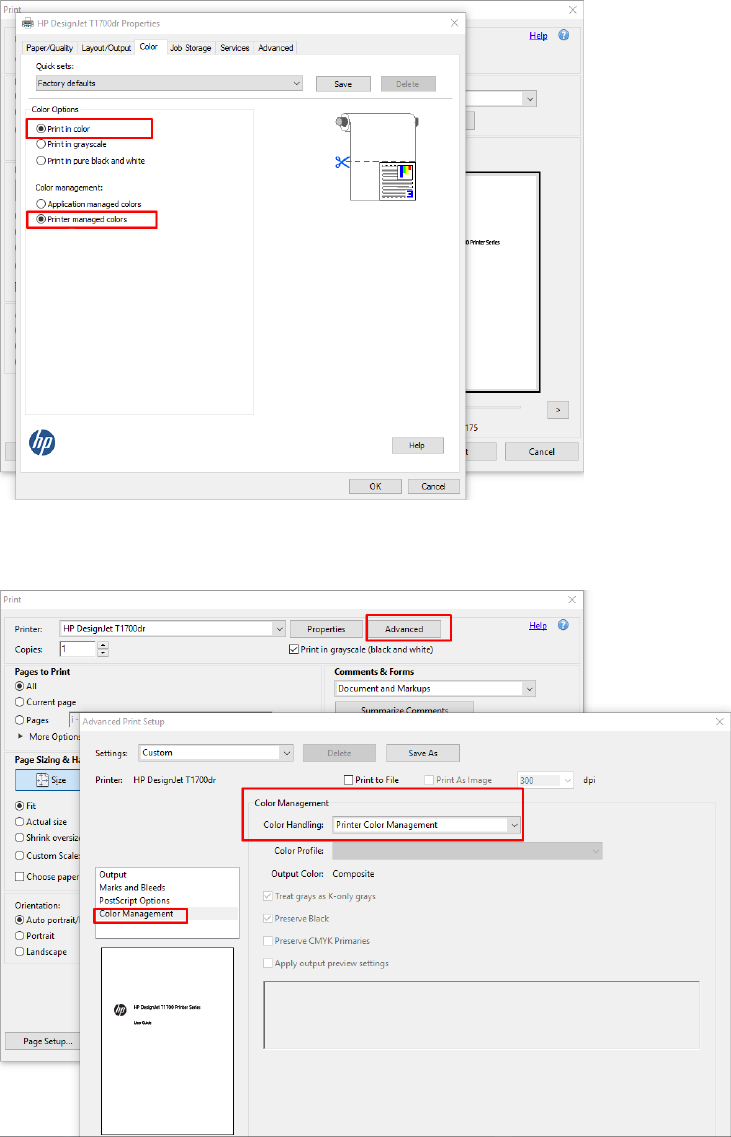The width and height of the screenshot is (731, 1137).
Task: Choose Print in grayscale radio button
Action: (71, 144)
